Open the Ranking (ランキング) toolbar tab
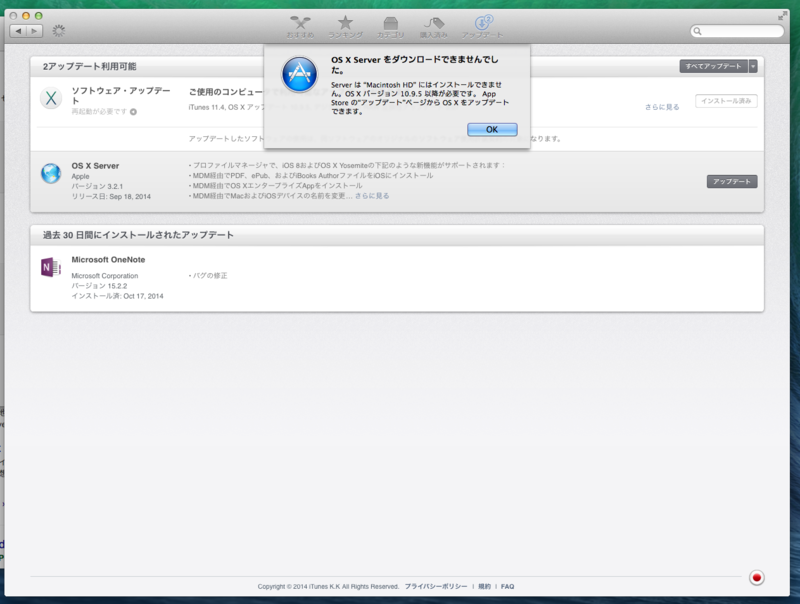Screen dimensions: 800x604 [x=345, y=28]
